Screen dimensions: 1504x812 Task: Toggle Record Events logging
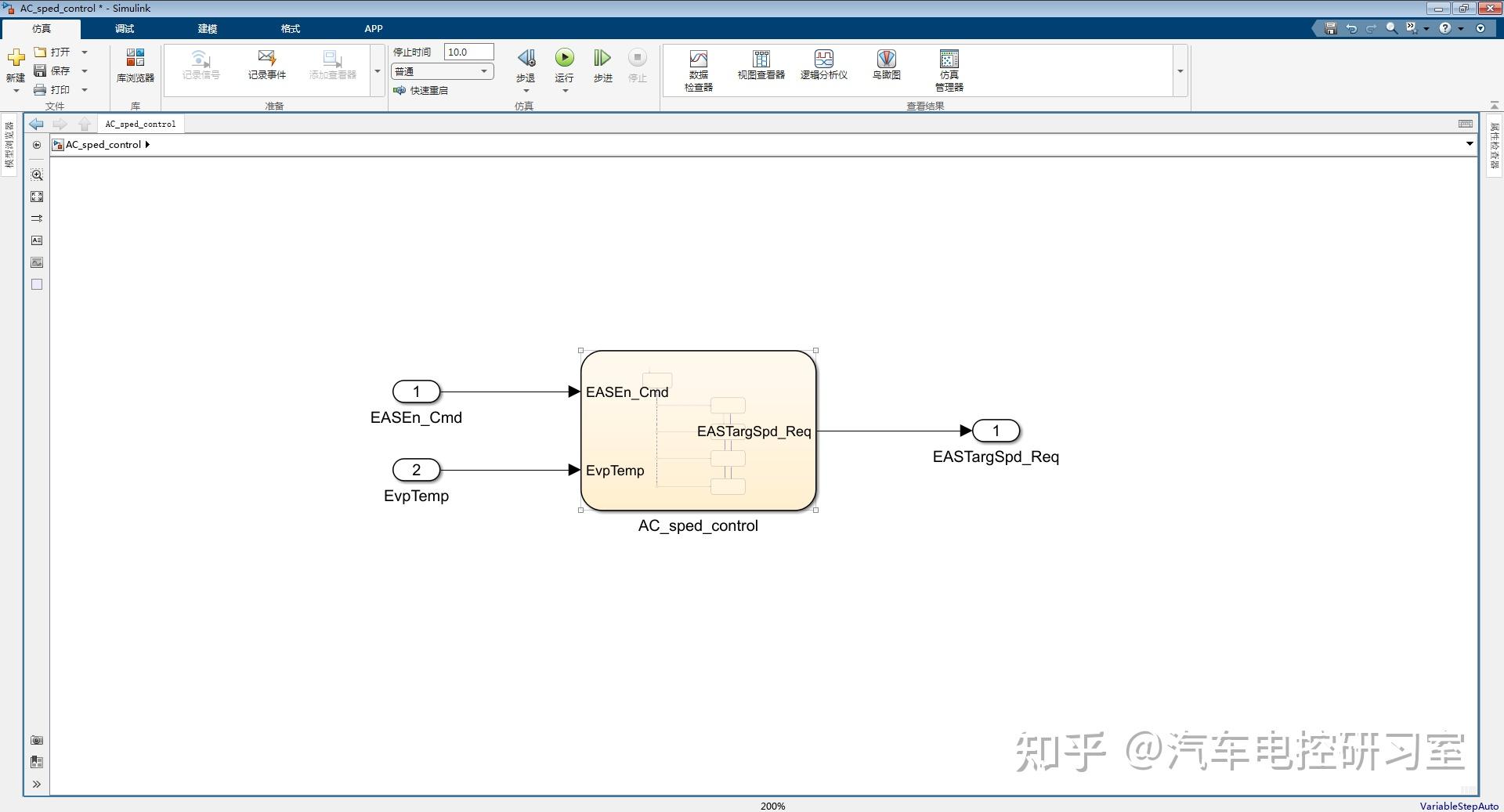tap(266, 67)
